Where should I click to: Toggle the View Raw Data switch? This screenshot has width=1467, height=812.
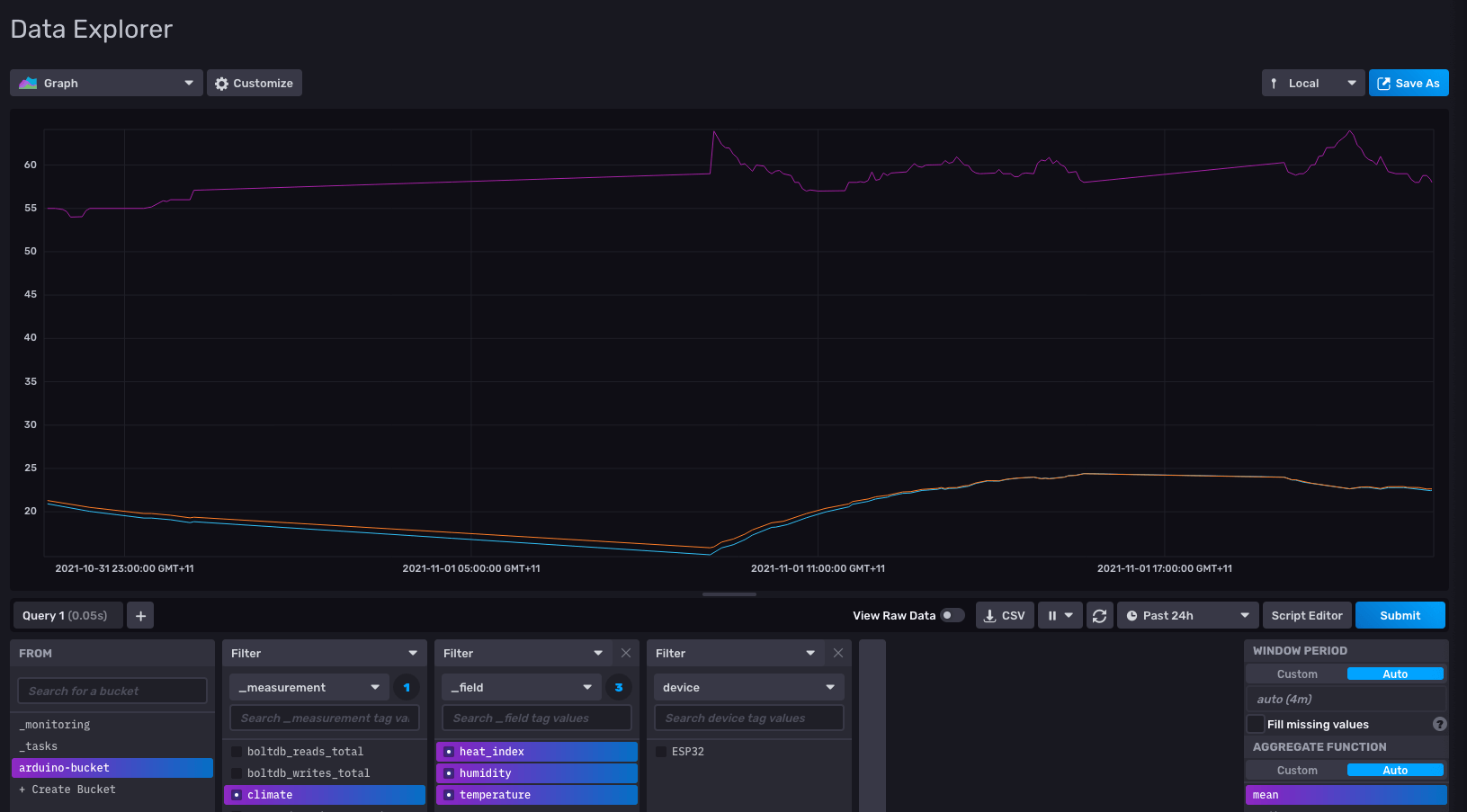pos(953,615)
